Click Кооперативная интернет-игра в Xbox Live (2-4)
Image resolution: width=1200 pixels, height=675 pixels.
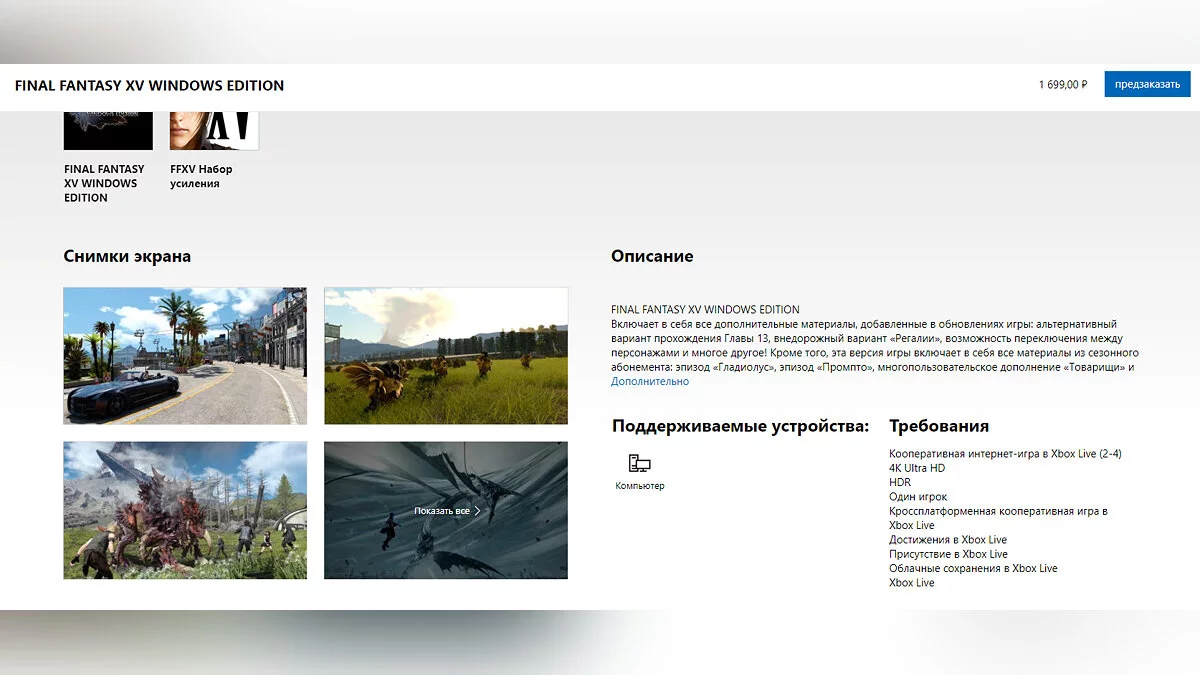[1005, 454]
